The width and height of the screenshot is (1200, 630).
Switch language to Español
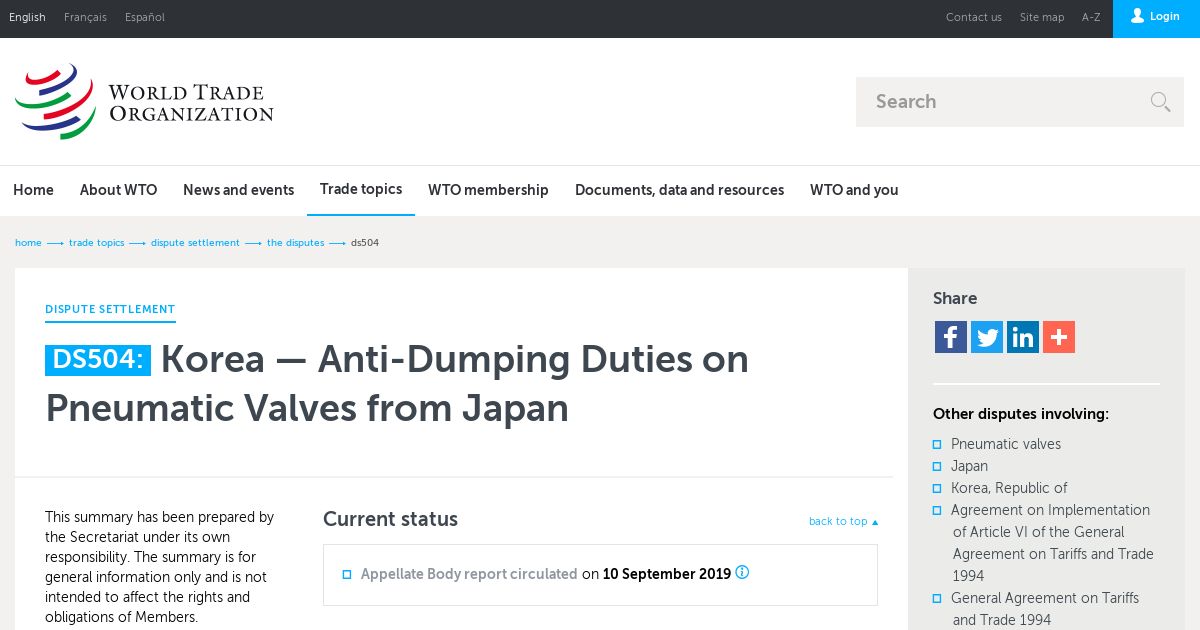click(145, 17)
